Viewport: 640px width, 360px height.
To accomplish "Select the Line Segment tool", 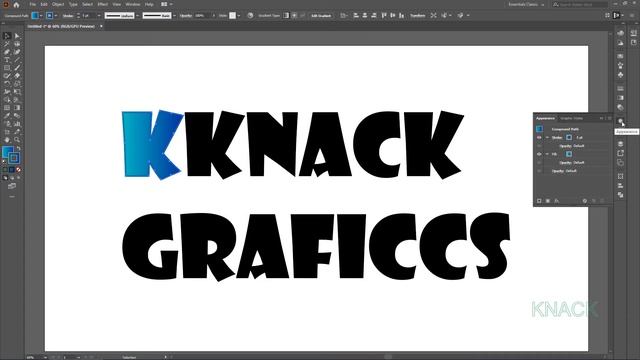I will coord(17,60).
